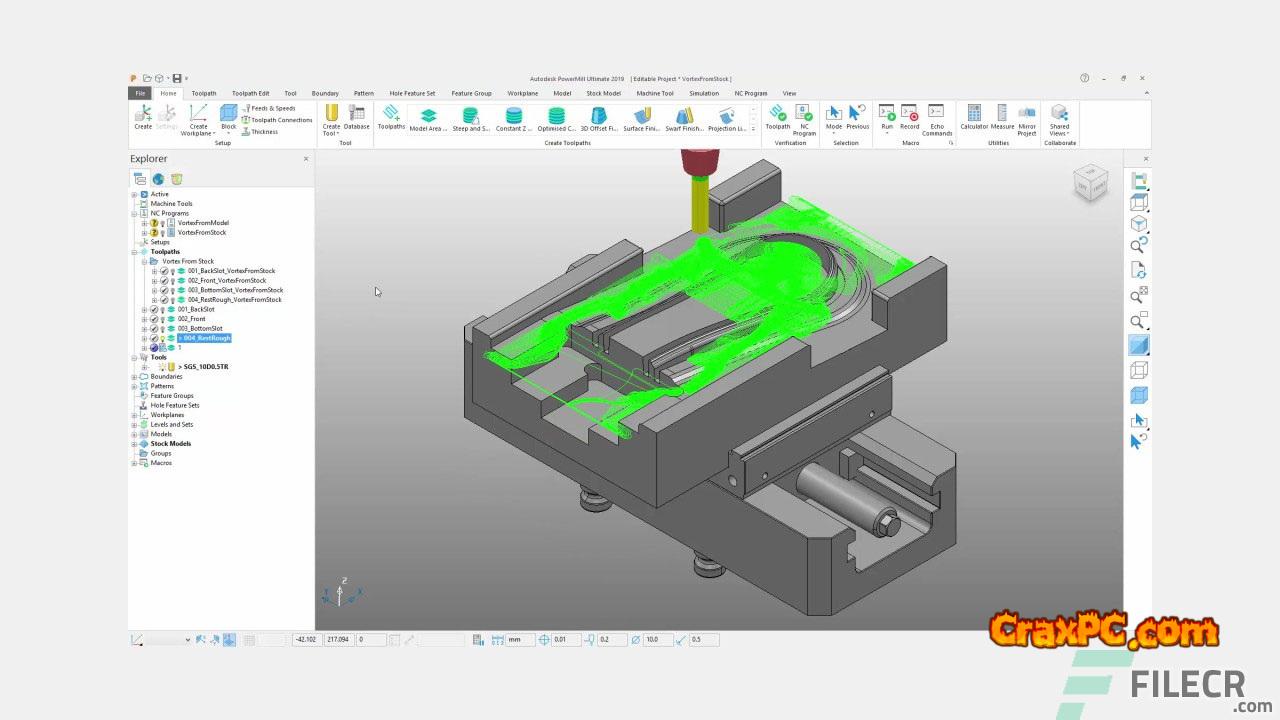Viewport: 1280px width, 720px height.
Task: Toggle light bulb of VortexFromModel NC program
Action: (162, 223)
